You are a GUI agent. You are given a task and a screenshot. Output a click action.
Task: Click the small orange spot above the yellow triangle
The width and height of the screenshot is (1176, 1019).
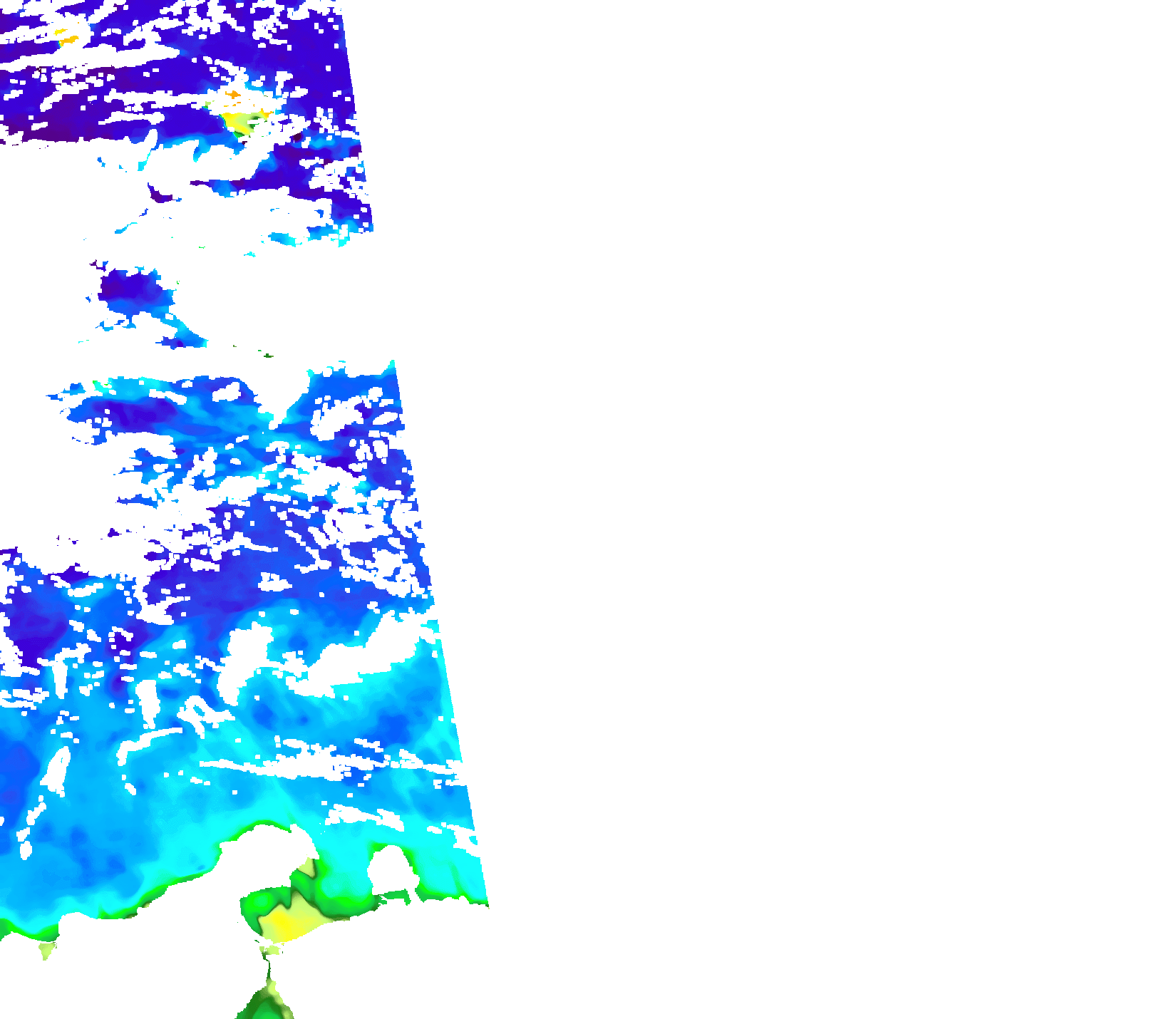click(232, 94)
